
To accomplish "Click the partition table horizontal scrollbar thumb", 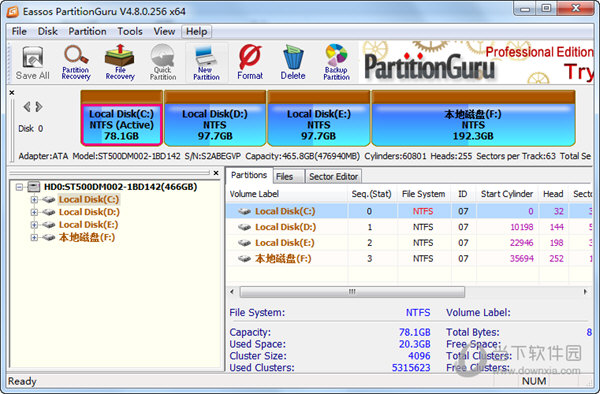I will point(352,292).
